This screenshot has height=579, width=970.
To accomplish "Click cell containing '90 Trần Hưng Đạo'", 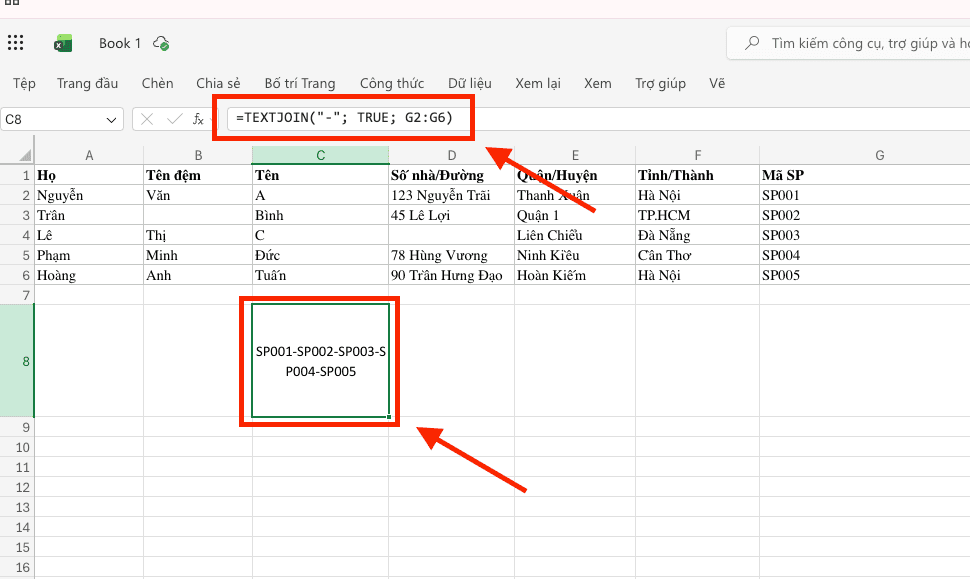I will click(x=452, y=275).
